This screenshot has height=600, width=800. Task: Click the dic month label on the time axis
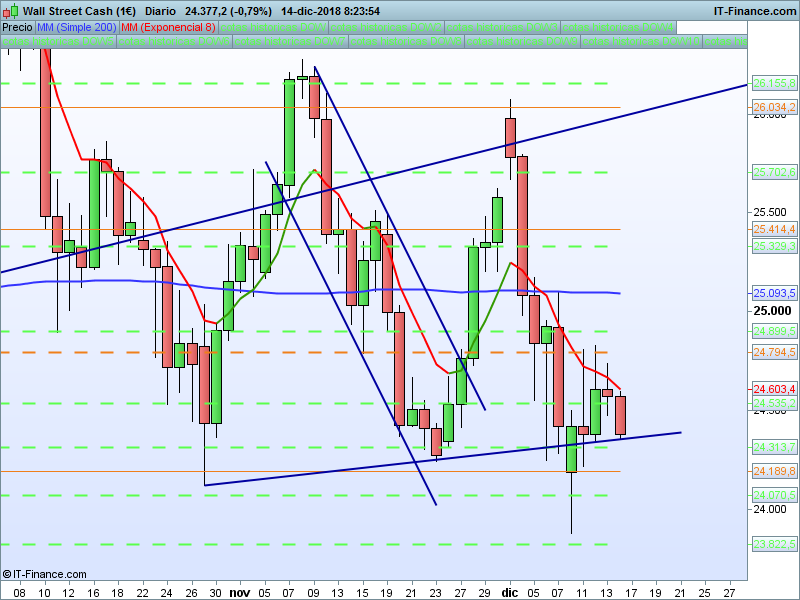pyautogui.click(x=509, y=592)
